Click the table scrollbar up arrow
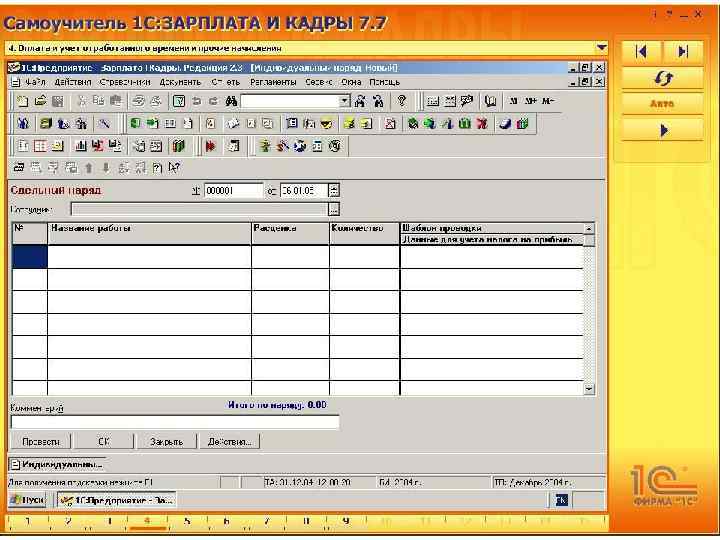Image resolution: width=720 pixels, height=540 pixels. (x=589, y=228)
